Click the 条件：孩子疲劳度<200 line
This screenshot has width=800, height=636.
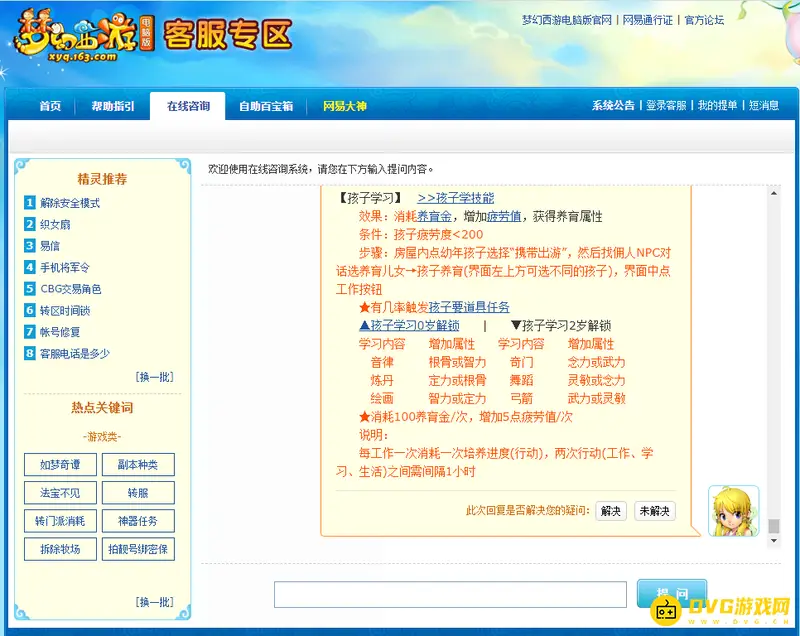click(x=421, y=235)
